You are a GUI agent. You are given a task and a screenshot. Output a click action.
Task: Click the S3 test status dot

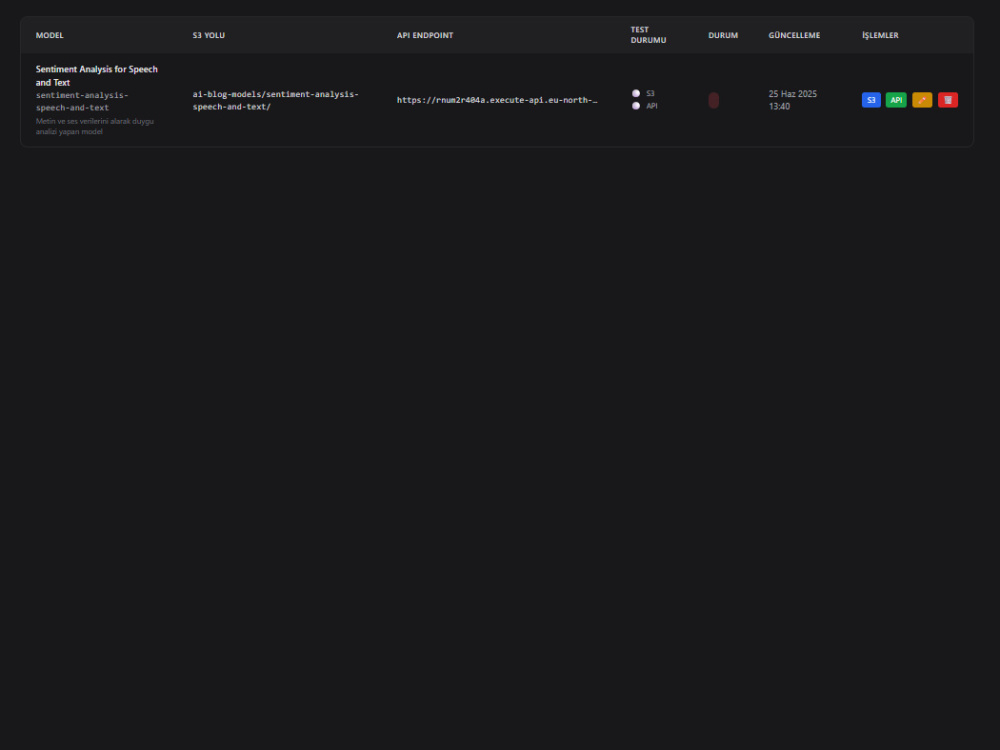click(636, 93)
